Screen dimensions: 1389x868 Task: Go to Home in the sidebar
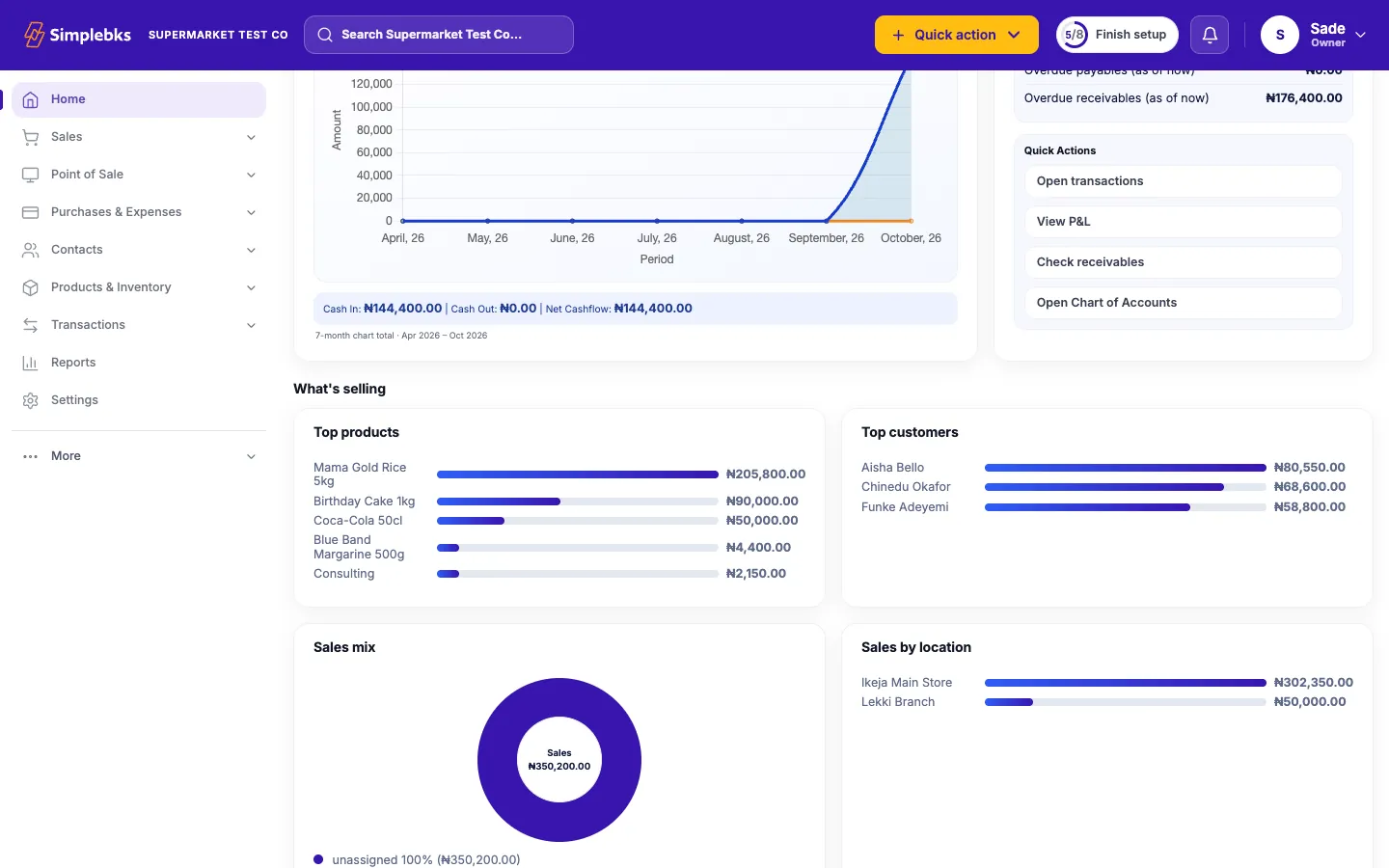(139, 99)
